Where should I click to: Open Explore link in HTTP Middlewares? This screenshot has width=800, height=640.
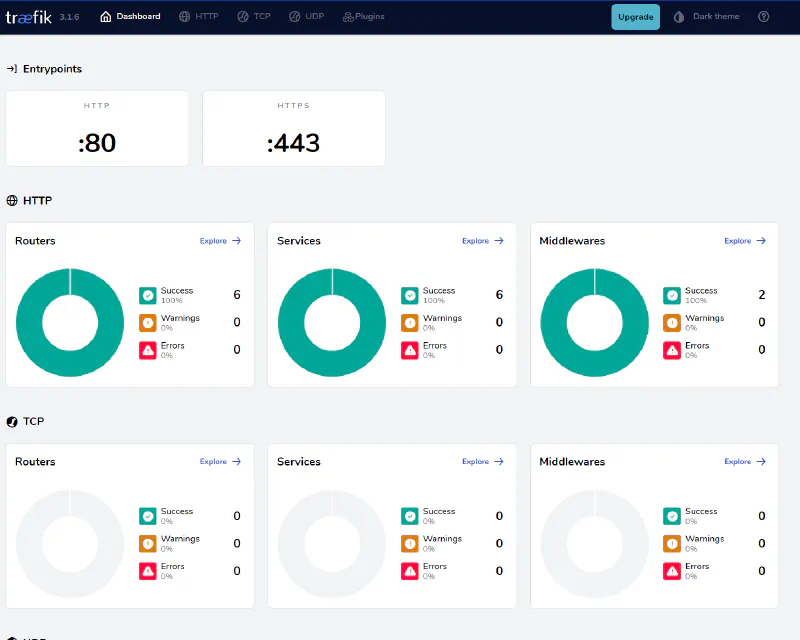click(x=737, y=241)
